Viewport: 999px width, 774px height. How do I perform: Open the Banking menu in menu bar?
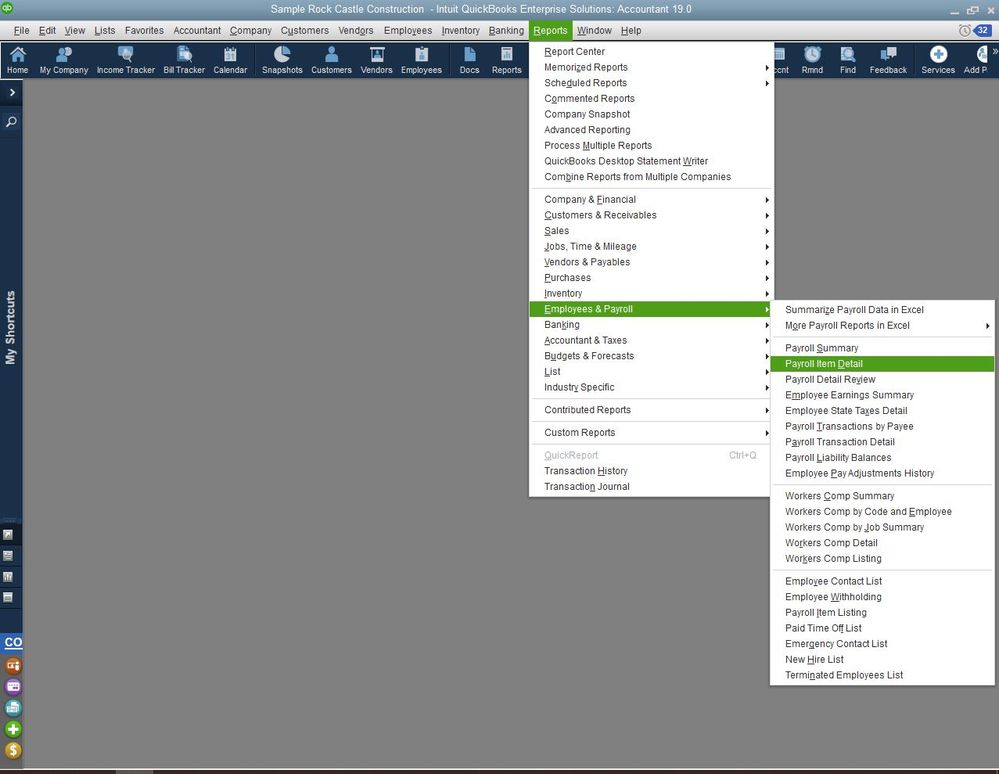[507, 31]
